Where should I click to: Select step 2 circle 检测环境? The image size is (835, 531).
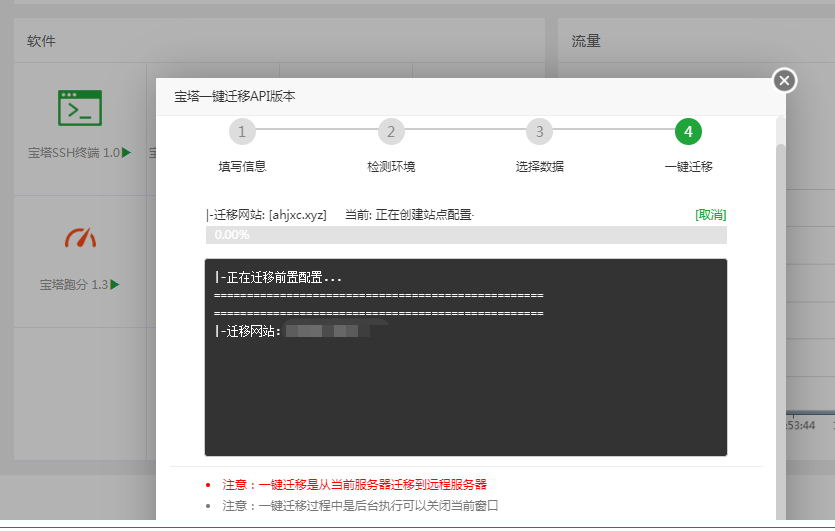click(391, 132)
